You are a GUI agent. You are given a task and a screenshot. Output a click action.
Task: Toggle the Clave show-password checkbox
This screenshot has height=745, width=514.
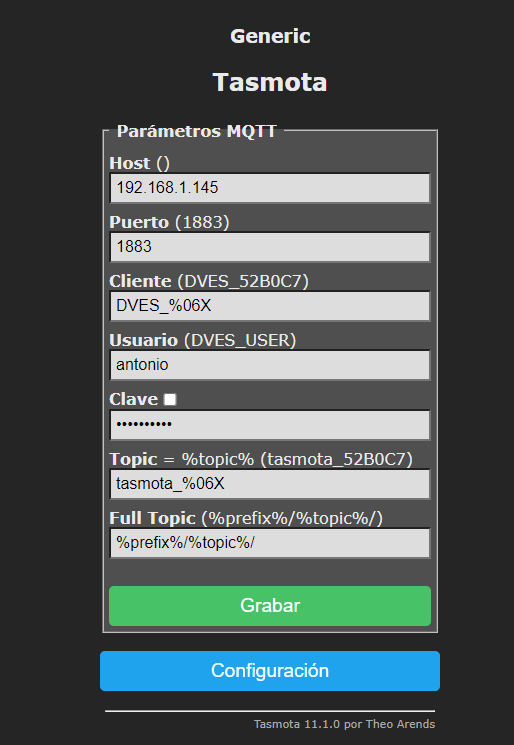(x=170, y=400)
